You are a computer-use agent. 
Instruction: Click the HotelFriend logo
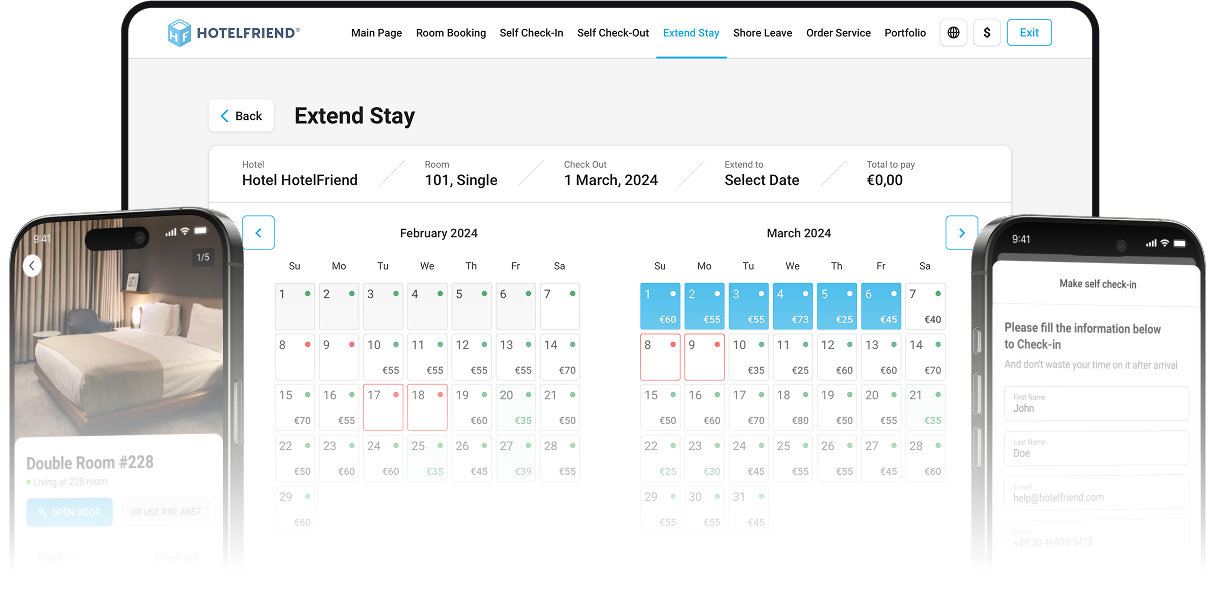[234, 33]
